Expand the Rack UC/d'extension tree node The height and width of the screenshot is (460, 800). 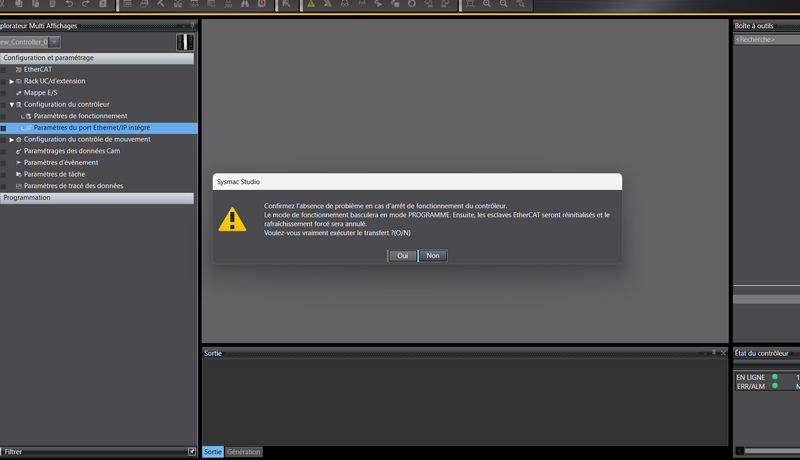coord(12,81)
